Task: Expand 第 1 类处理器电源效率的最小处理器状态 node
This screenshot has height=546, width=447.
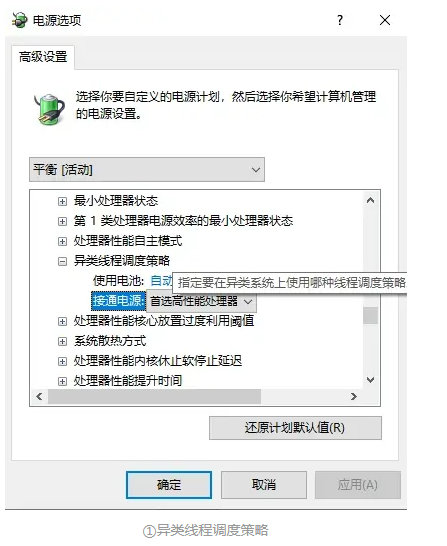Action: [x=62, y=221]
